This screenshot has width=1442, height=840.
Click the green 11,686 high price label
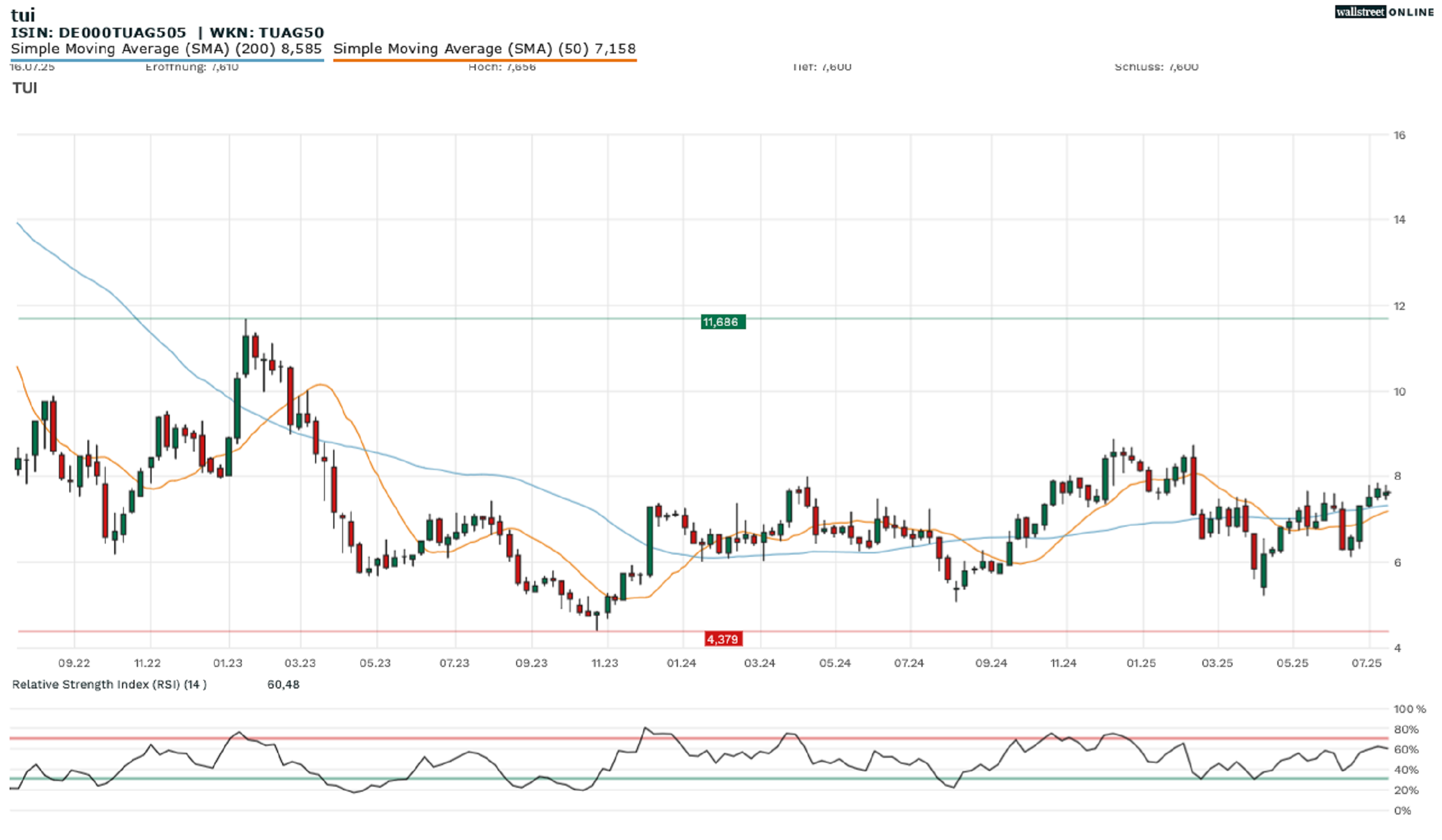723,322
